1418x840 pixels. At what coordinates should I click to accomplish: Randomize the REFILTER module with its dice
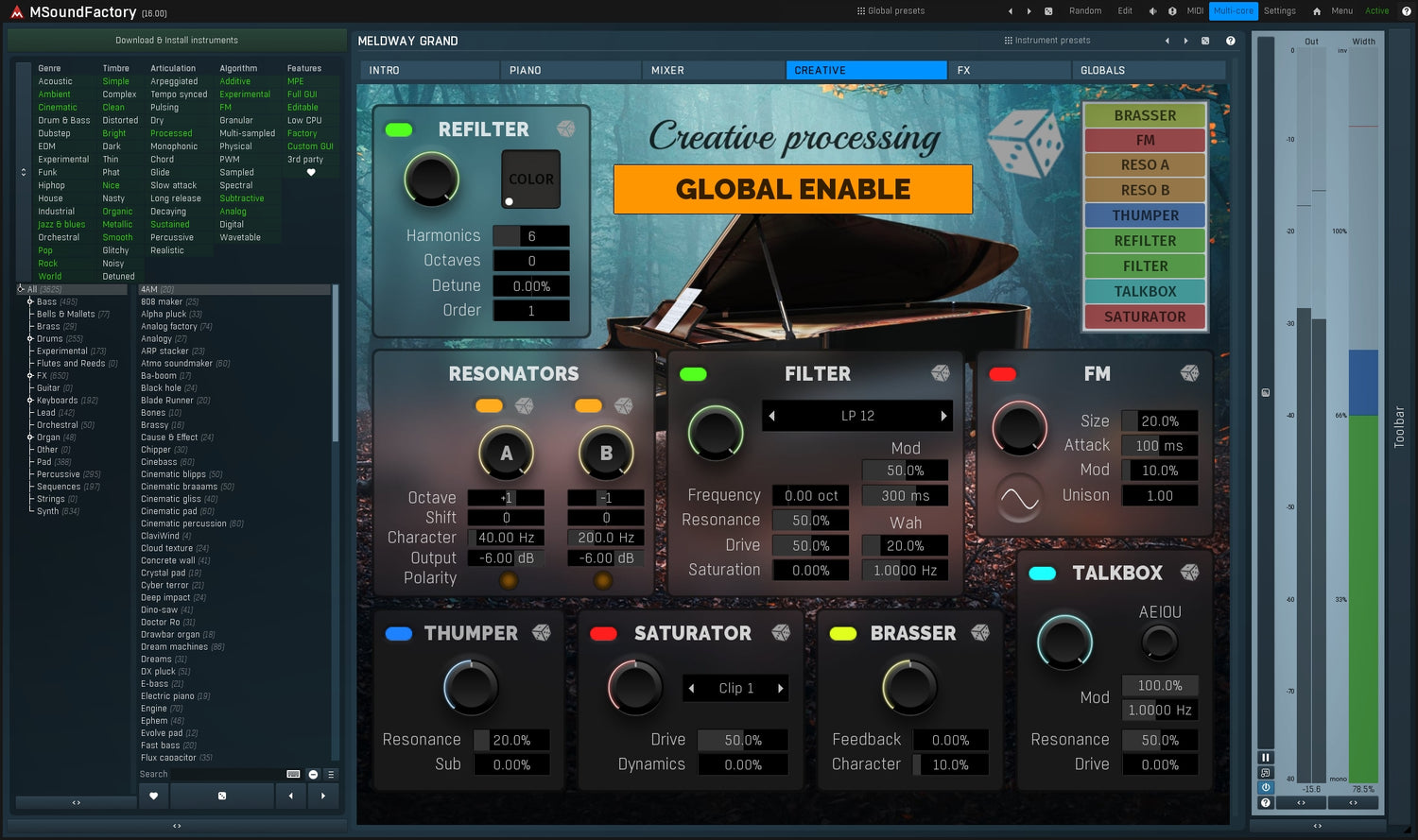[x=565, y=129]
